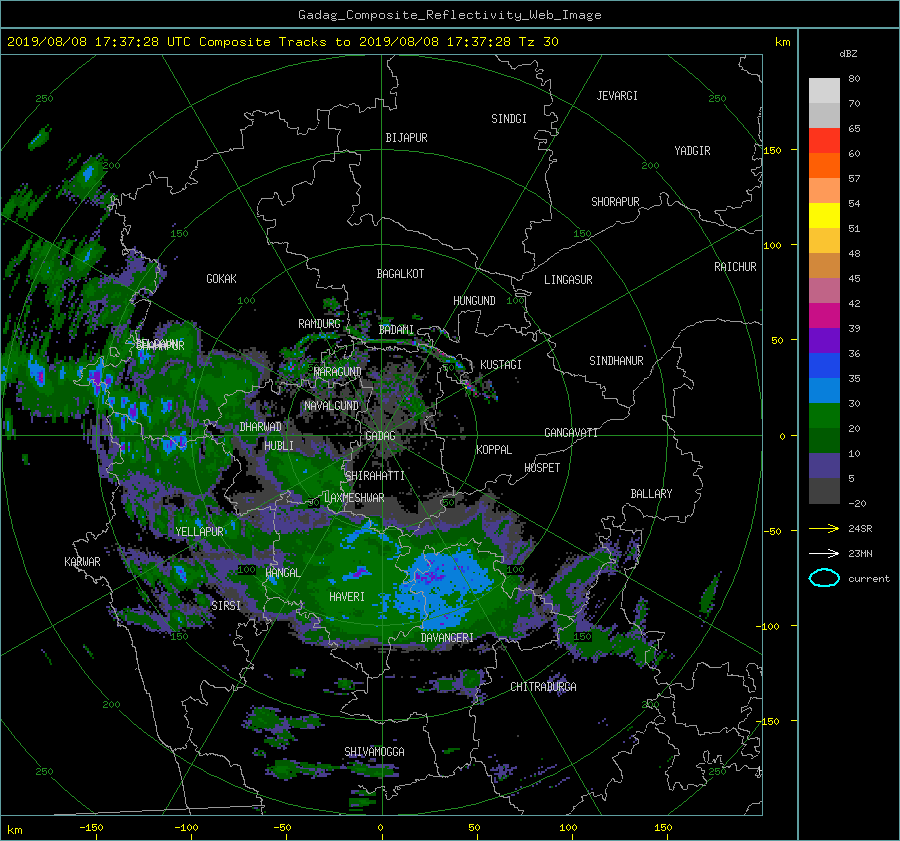This screenshot has width=900, height=841.
Task: Click the GADAG radar center label
Action: pyautogui.click(x=381, y=436)
